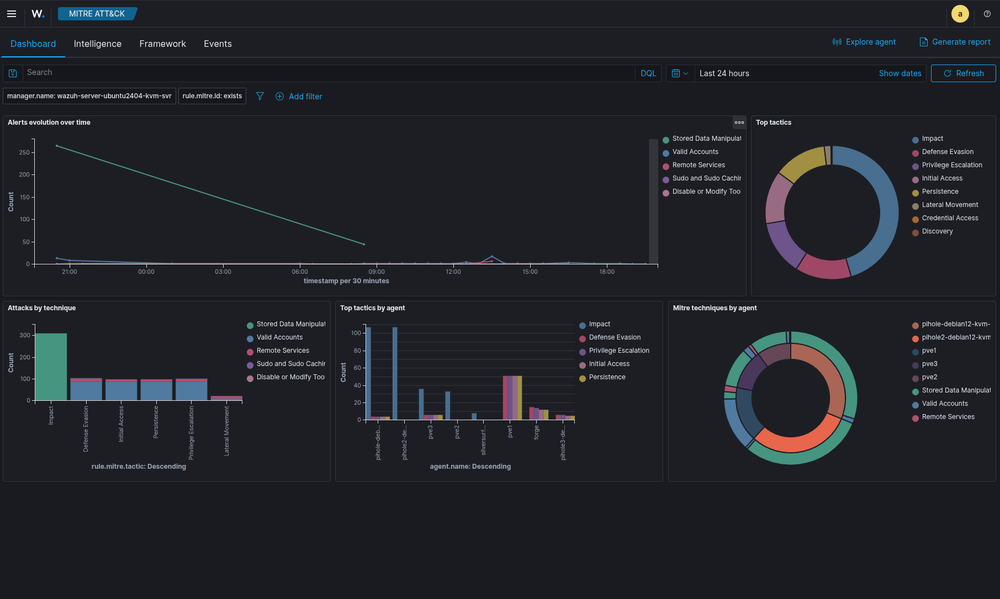Image resolution: width=1000 pixels, height=599 pixels.
Task: Click pve1 in Mitre techniques legend
Action: (925, 351)
